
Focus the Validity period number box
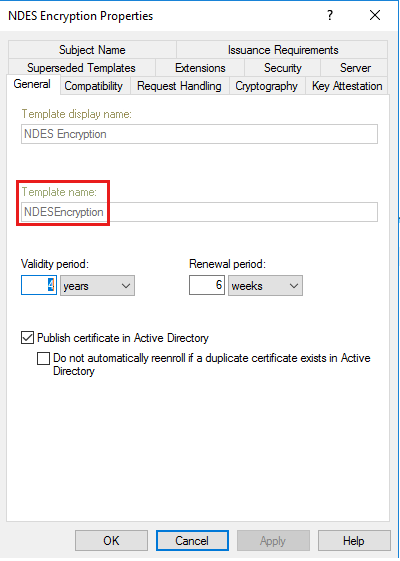click(x=39, y=285)
